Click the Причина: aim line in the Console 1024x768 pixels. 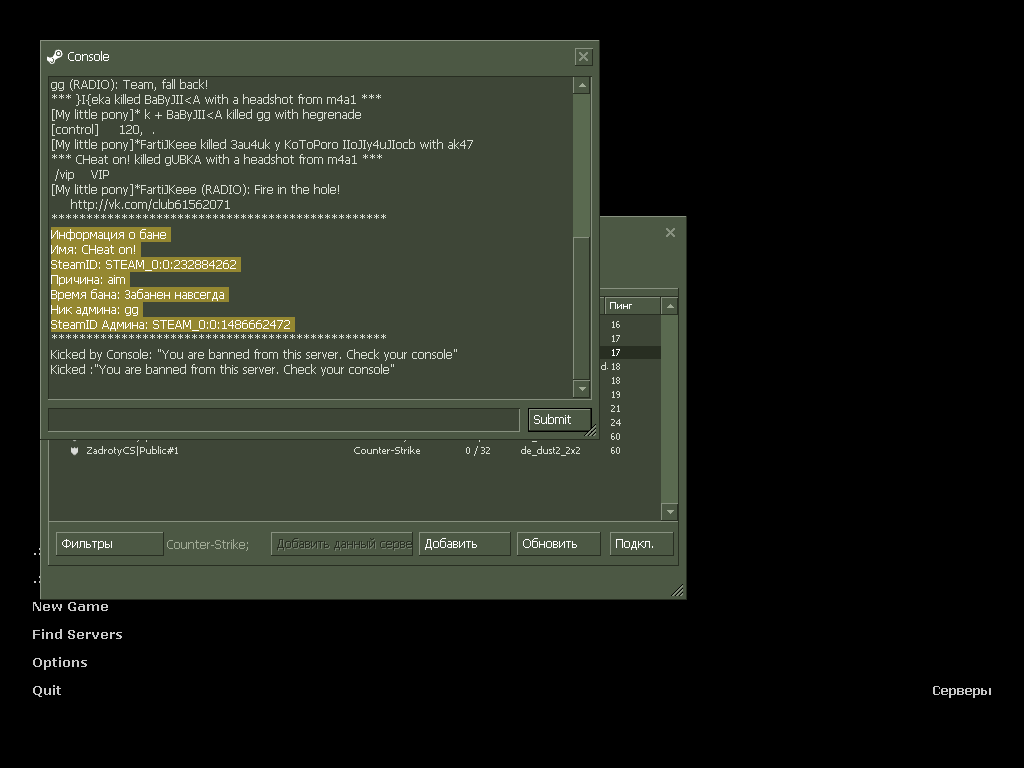[88, 280]
